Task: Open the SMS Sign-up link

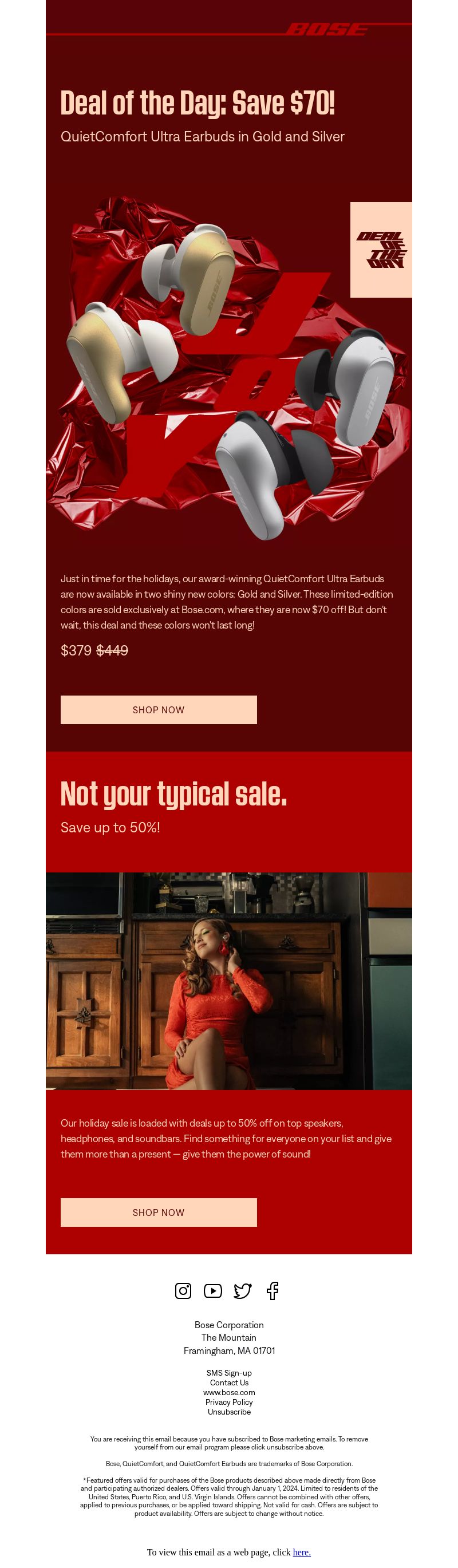Action: [x=229, y=1373]
